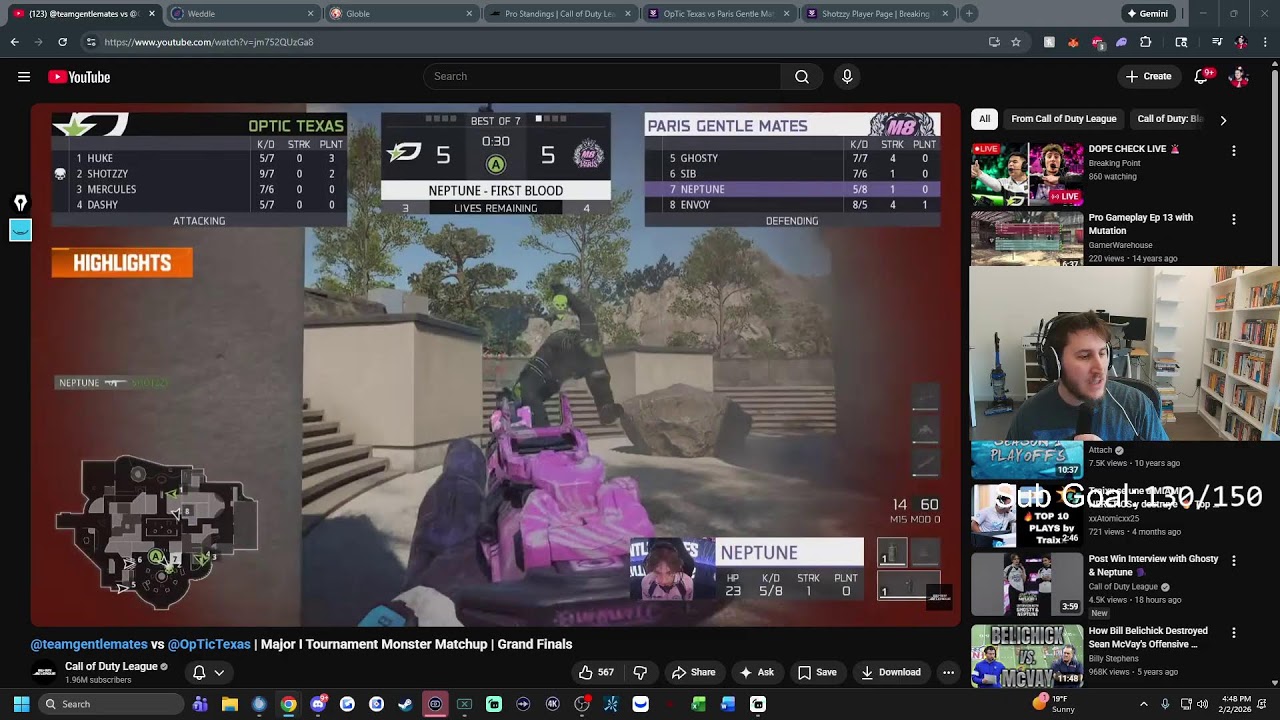Click the Gemini button

tap(1147, 14)
